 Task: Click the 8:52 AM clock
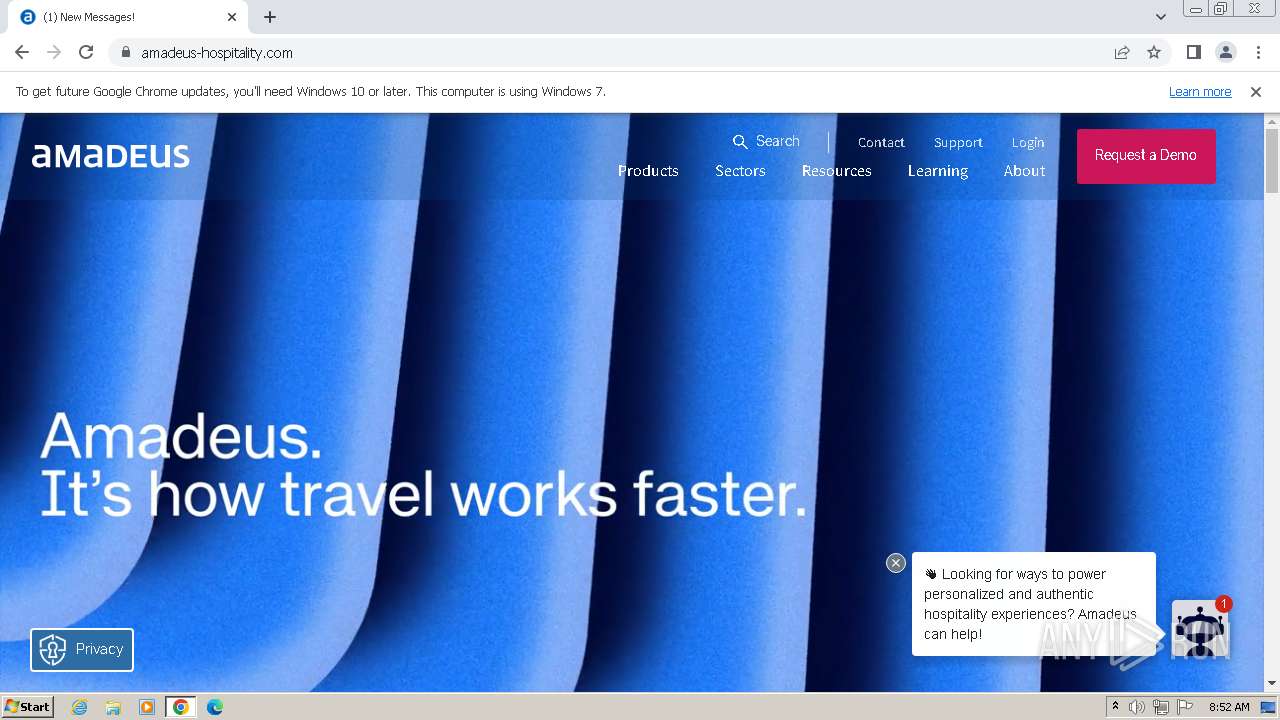(x=1229, y=707)
